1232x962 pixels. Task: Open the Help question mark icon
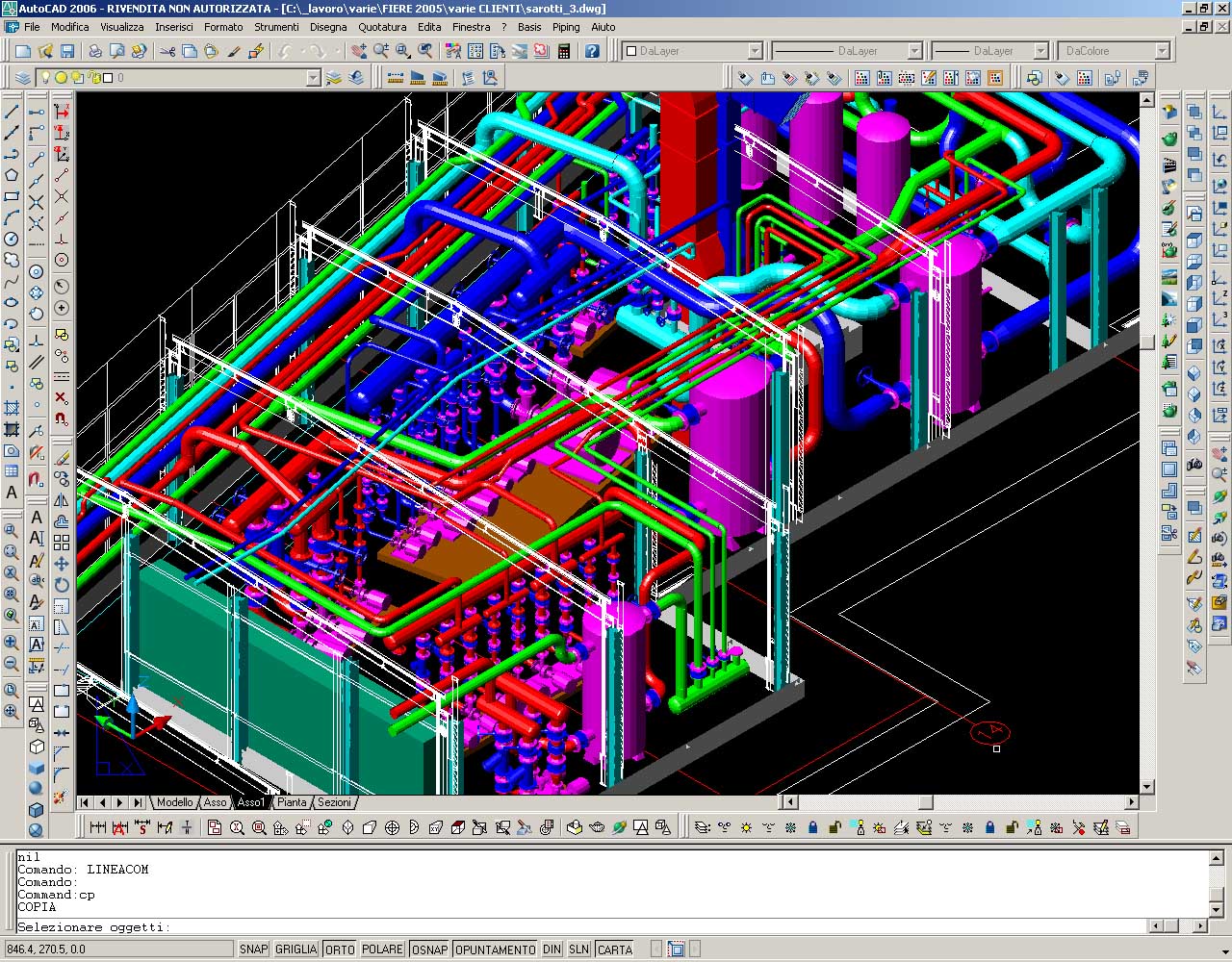(592, 51)
